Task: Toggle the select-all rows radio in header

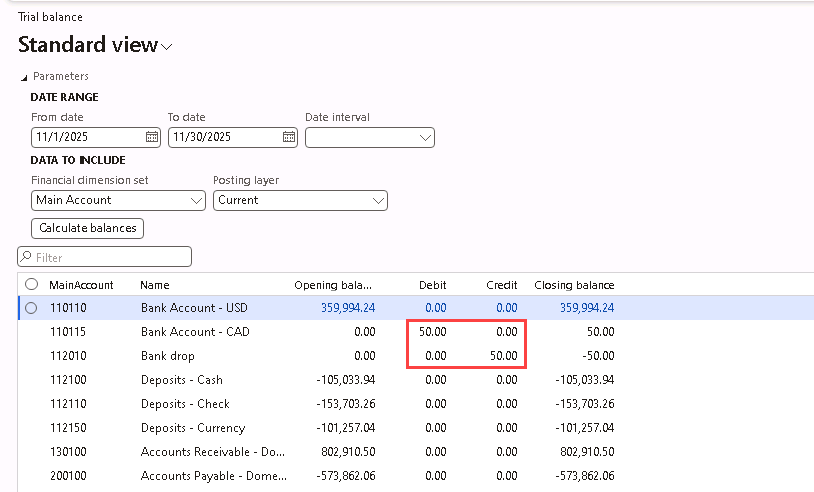Action: pyautogui.click(x=32, y=285)
